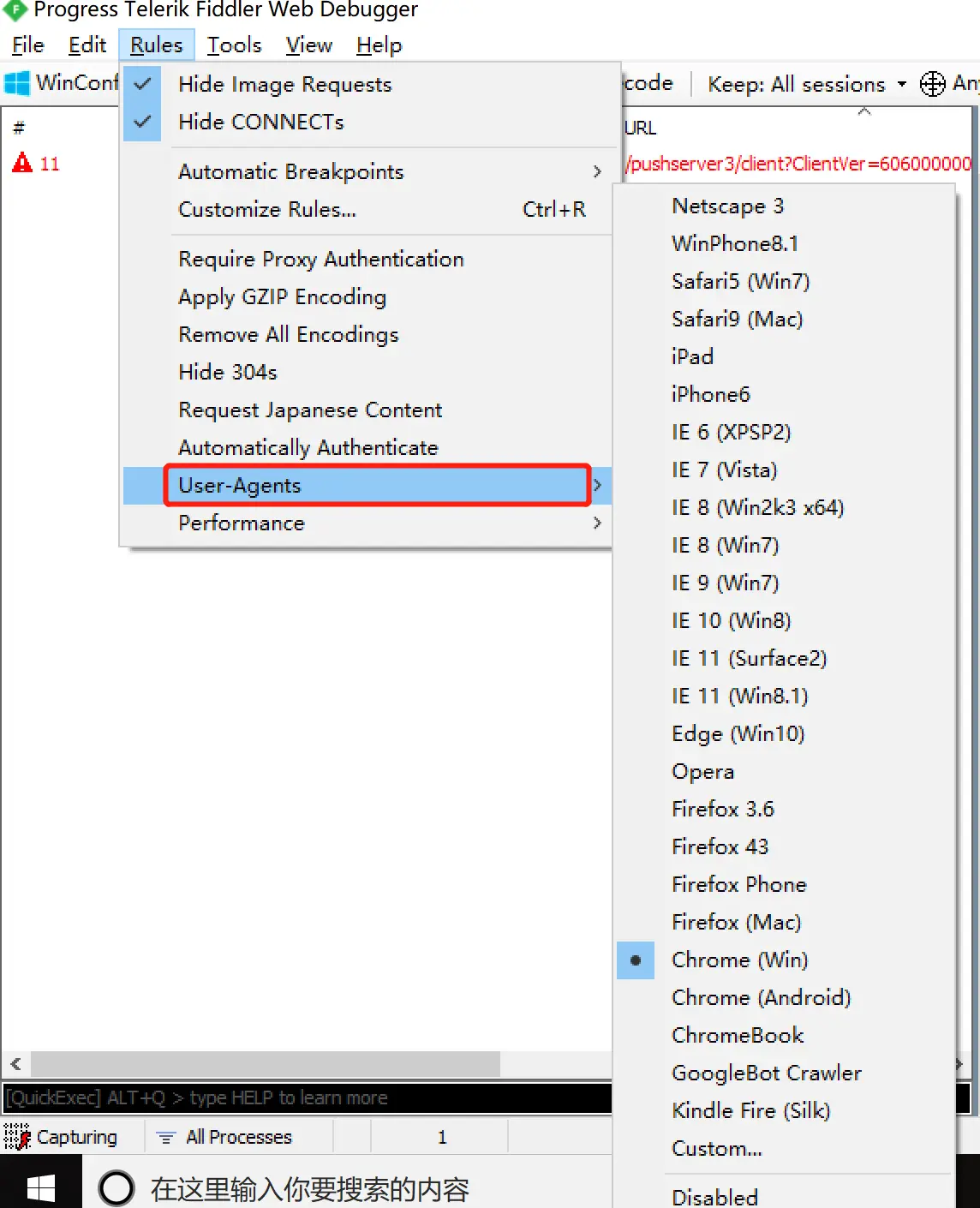Toggle Automatically Authenticate
This screenshot has height=1208, width=980.
tap(367, 447)
